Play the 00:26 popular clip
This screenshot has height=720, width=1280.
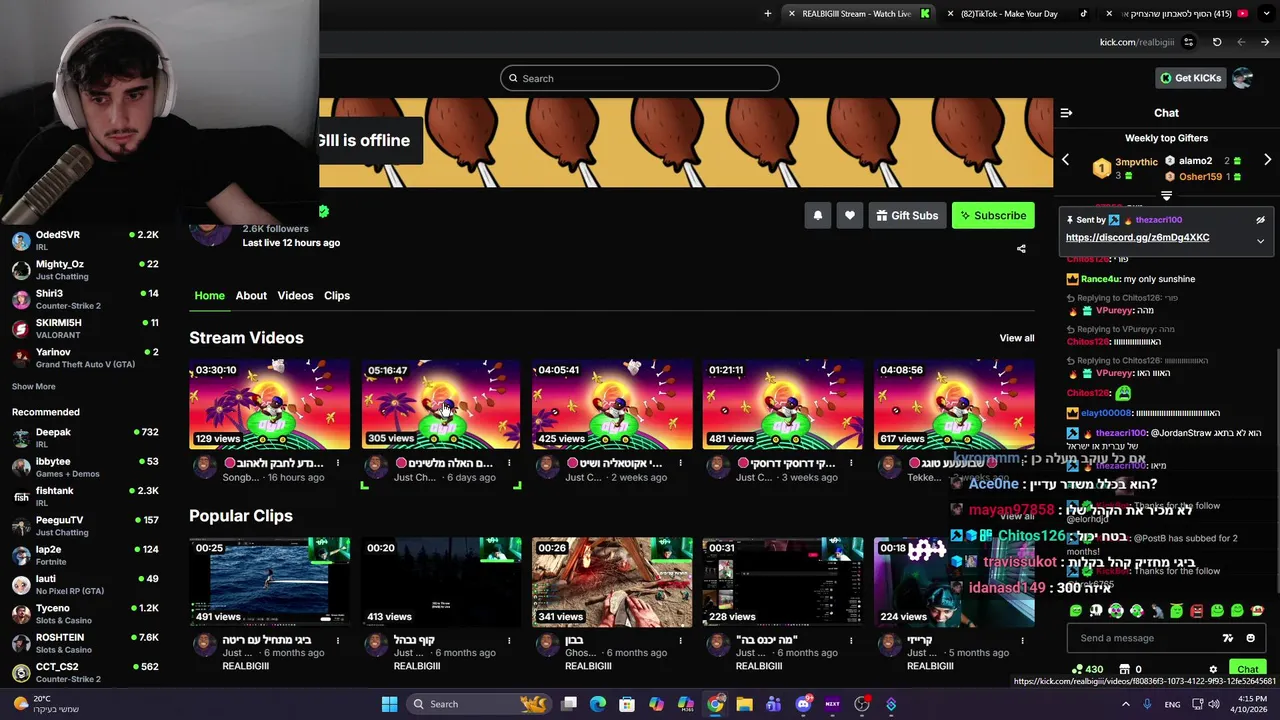pyautogui.click(x=612, y=582)
